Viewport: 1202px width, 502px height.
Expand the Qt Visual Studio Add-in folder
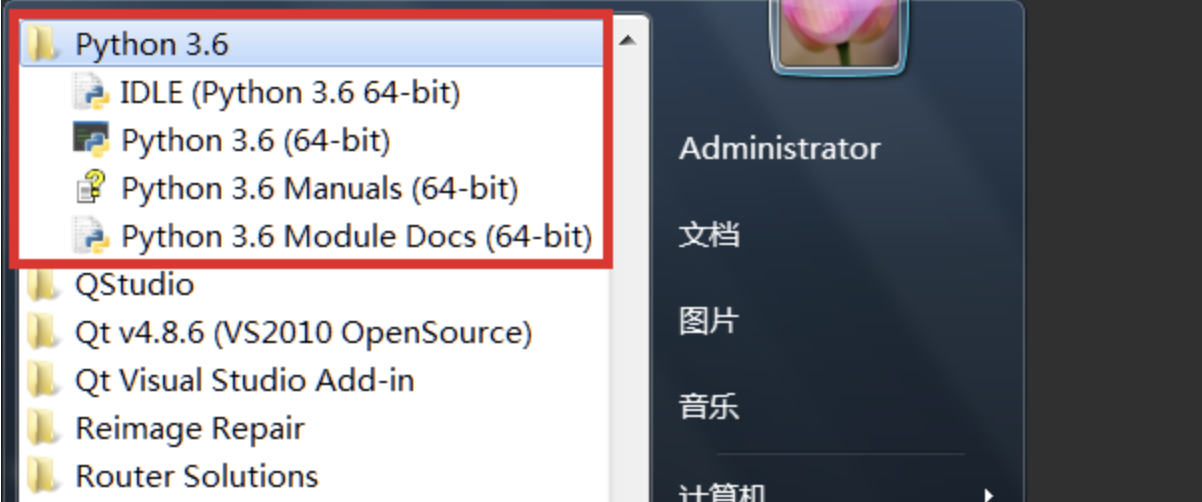(x=244, y=380)
